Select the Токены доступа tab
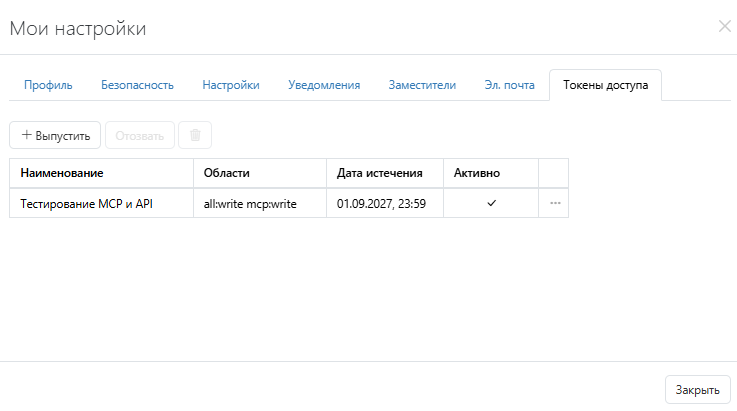The image size is (737, 411). [x=605, y=85]
